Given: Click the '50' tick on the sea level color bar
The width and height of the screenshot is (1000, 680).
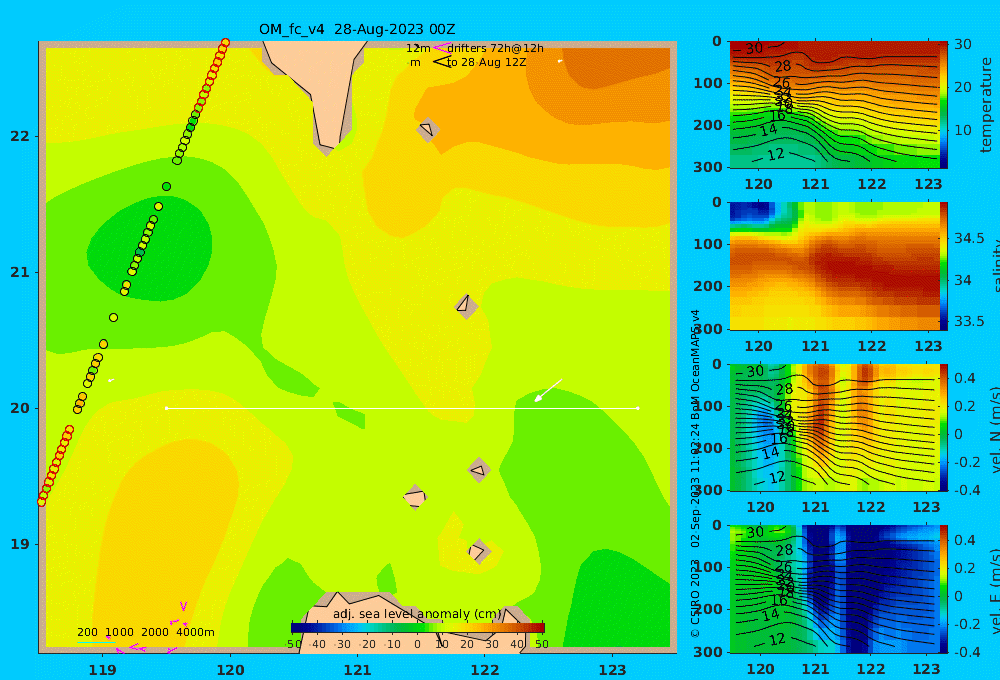Looking at the screenshot, I should pos(541,644).
